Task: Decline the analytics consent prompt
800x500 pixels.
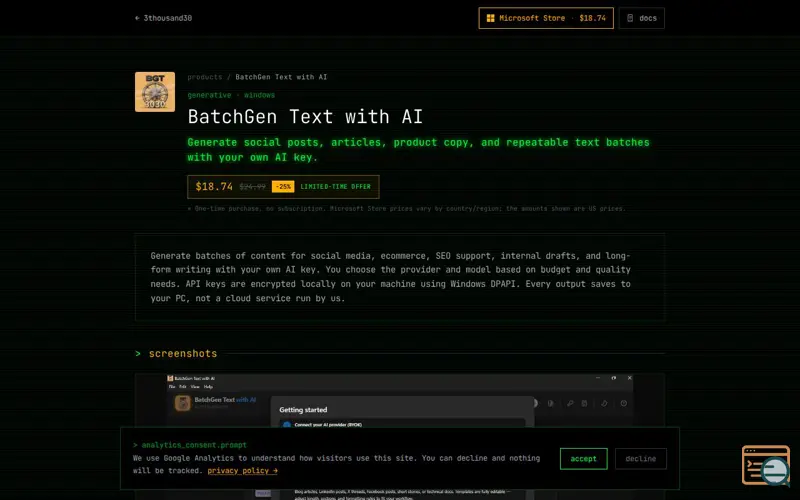Action: pos(641,459)
